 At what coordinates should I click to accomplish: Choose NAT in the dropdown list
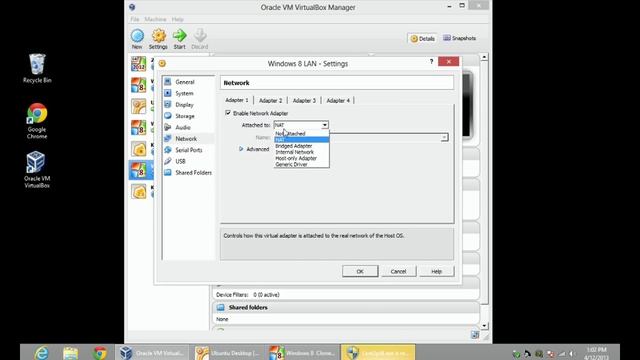302,140
